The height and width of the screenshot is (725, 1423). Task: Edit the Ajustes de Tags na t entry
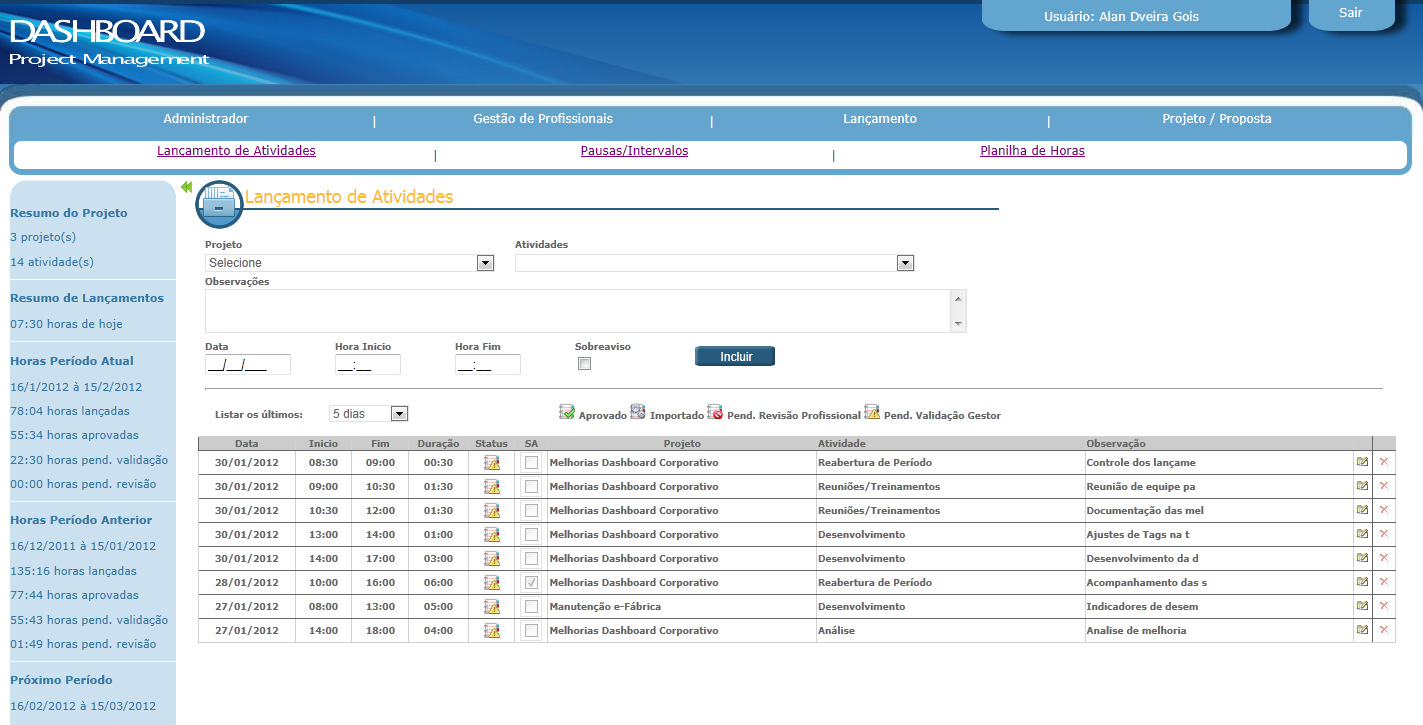pos(1362,534)
